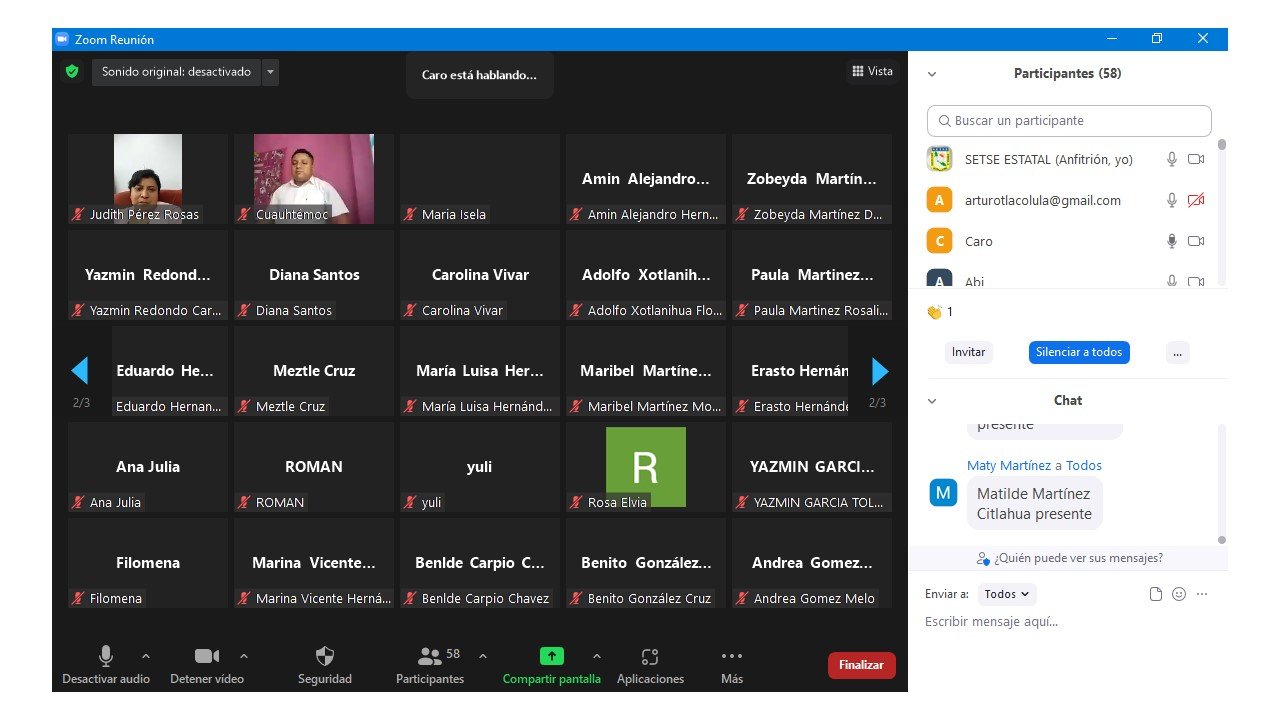The width and height of the screenshot is (1280, 720).
Task: Open the Security shield options
Action: coord(325,657)
